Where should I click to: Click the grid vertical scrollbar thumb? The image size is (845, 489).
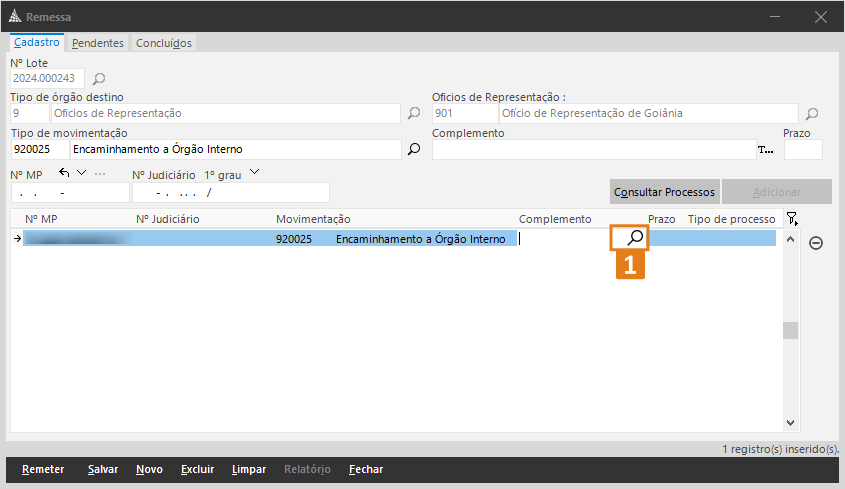click(791, 330)
